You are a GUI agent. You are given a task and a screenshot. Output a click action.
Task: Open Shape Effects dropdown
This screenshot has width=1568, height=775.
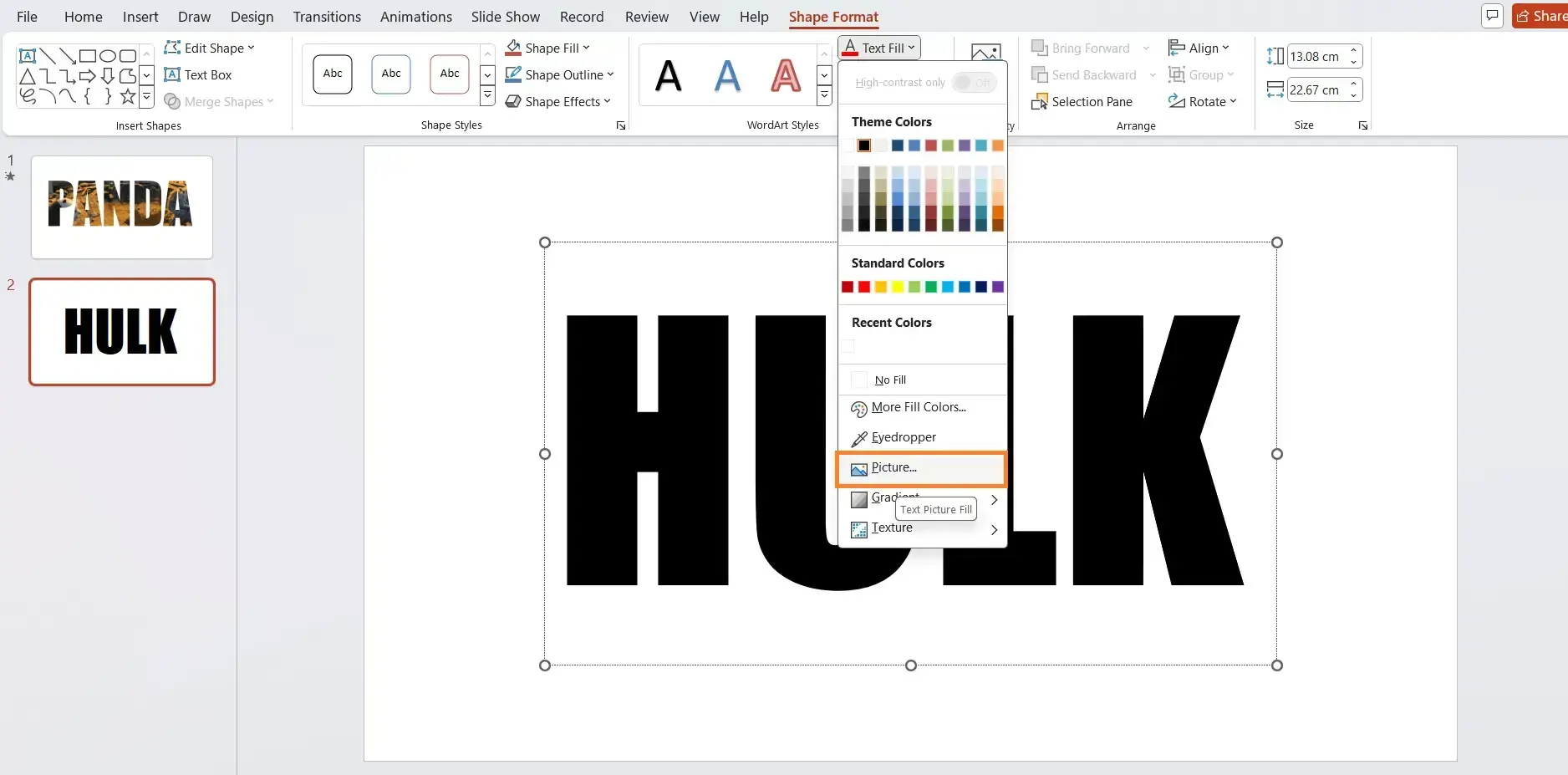point(557,101)
